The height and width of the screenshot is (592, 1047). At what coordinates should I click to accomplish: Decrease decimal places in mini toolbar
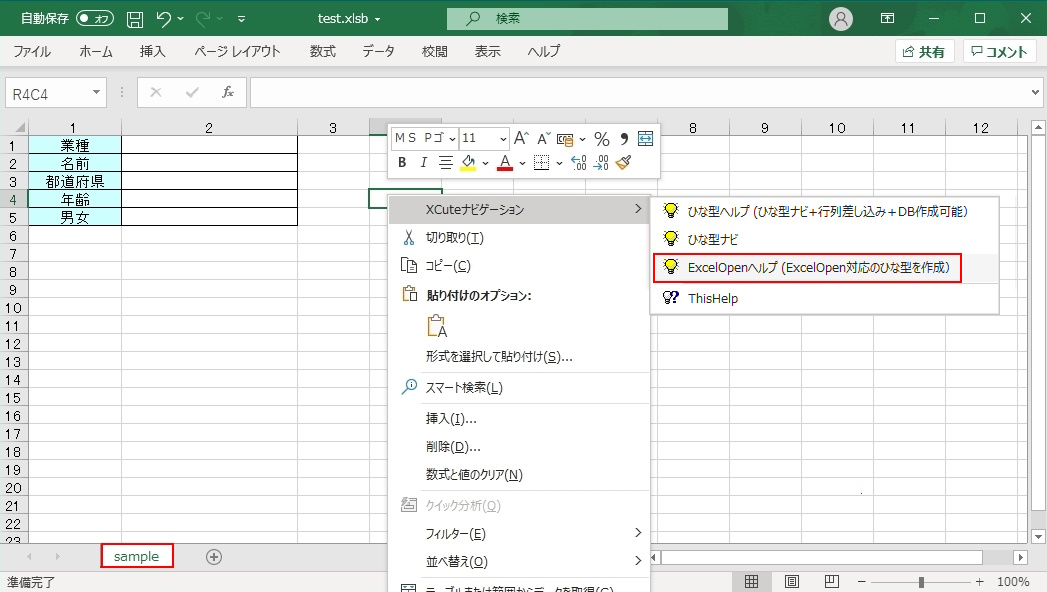coord(601,162)
